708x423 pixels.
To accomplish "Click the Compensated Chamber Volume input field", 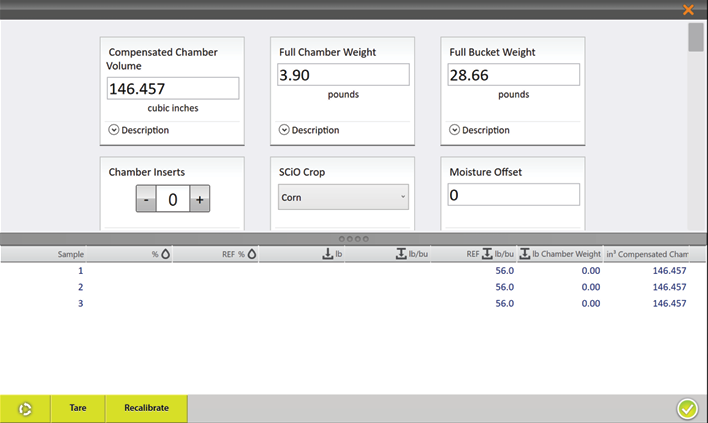I will pos(173,89).
